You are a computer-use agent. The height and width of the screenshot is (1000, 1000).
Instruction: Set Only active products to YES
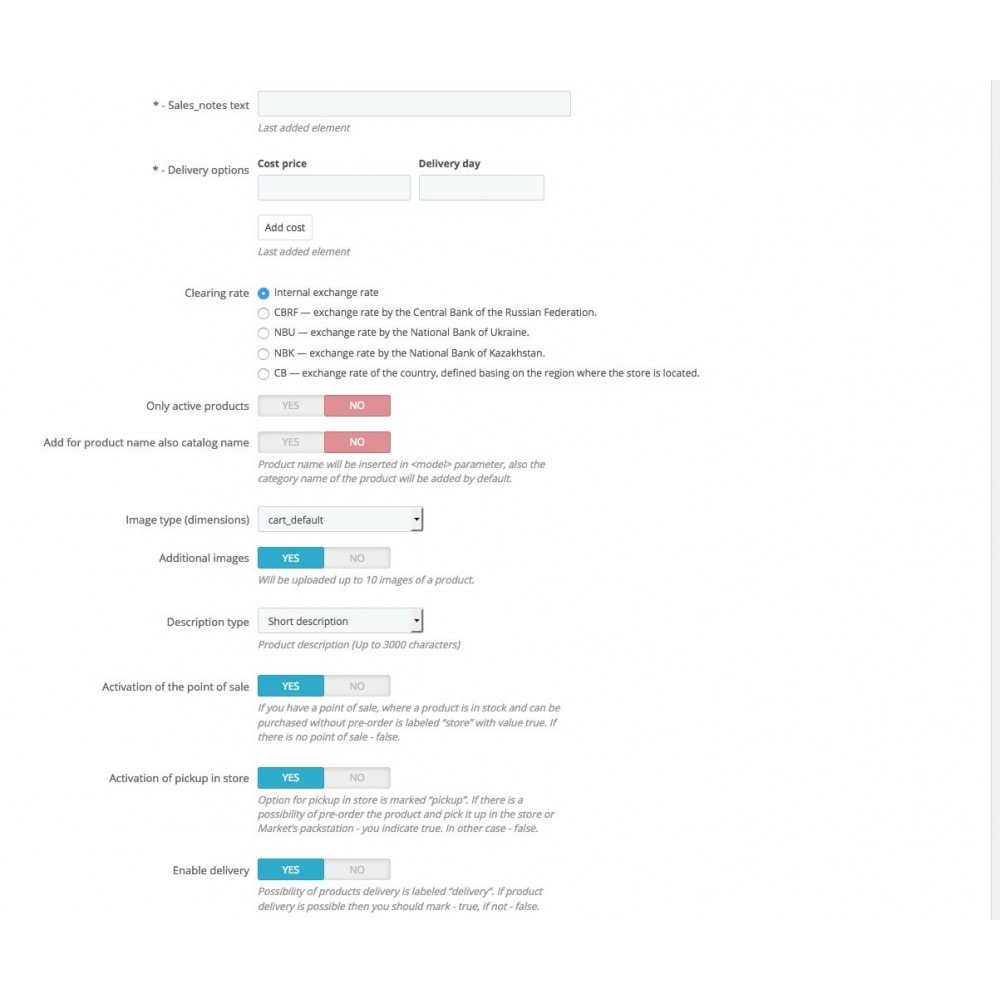[x=291, y=406]
